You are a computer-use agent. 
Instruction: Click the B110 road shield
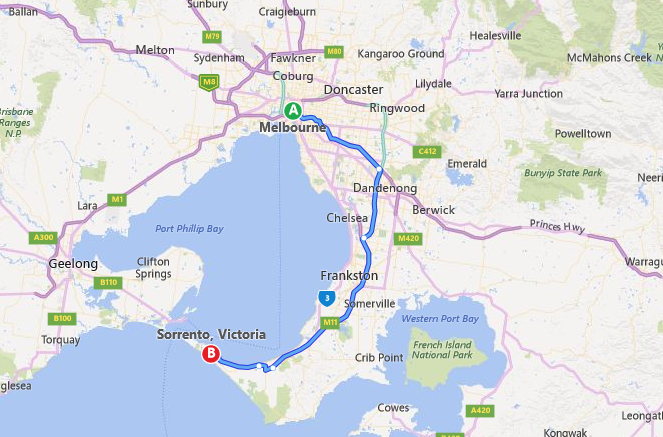click(x=108, y=282)
